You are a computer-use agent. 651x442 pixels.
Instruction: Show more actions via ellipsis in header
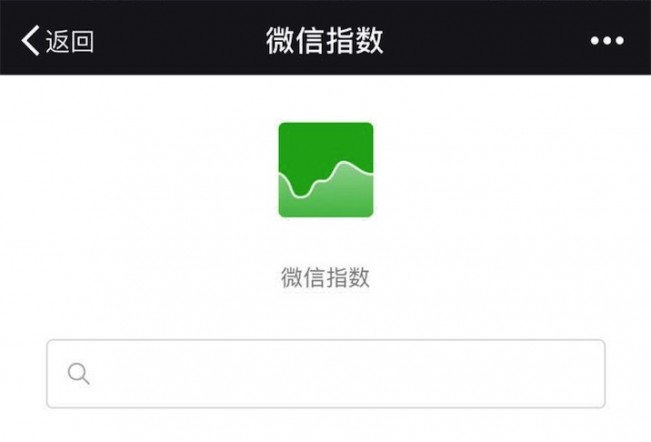pos(607,40)
